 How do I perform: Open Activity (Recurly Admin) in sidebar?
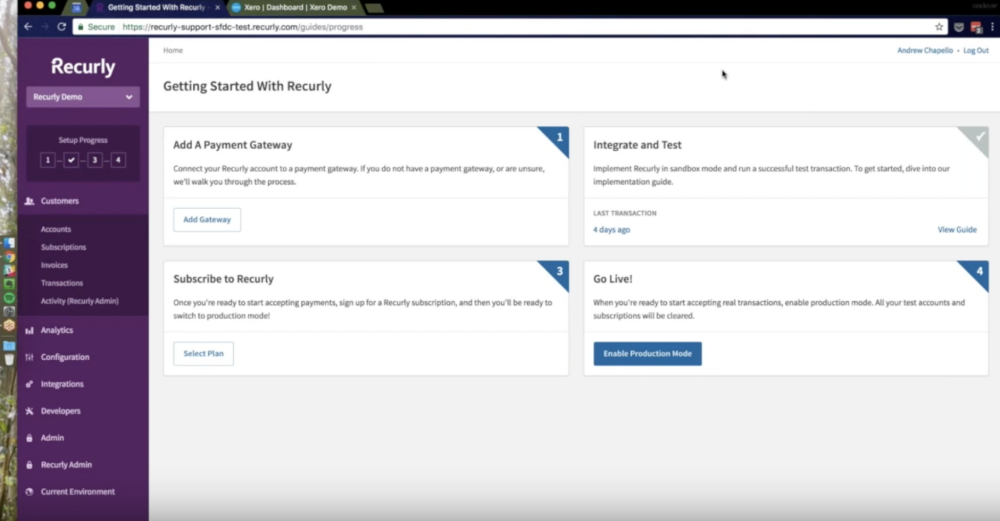coord(80,301)
